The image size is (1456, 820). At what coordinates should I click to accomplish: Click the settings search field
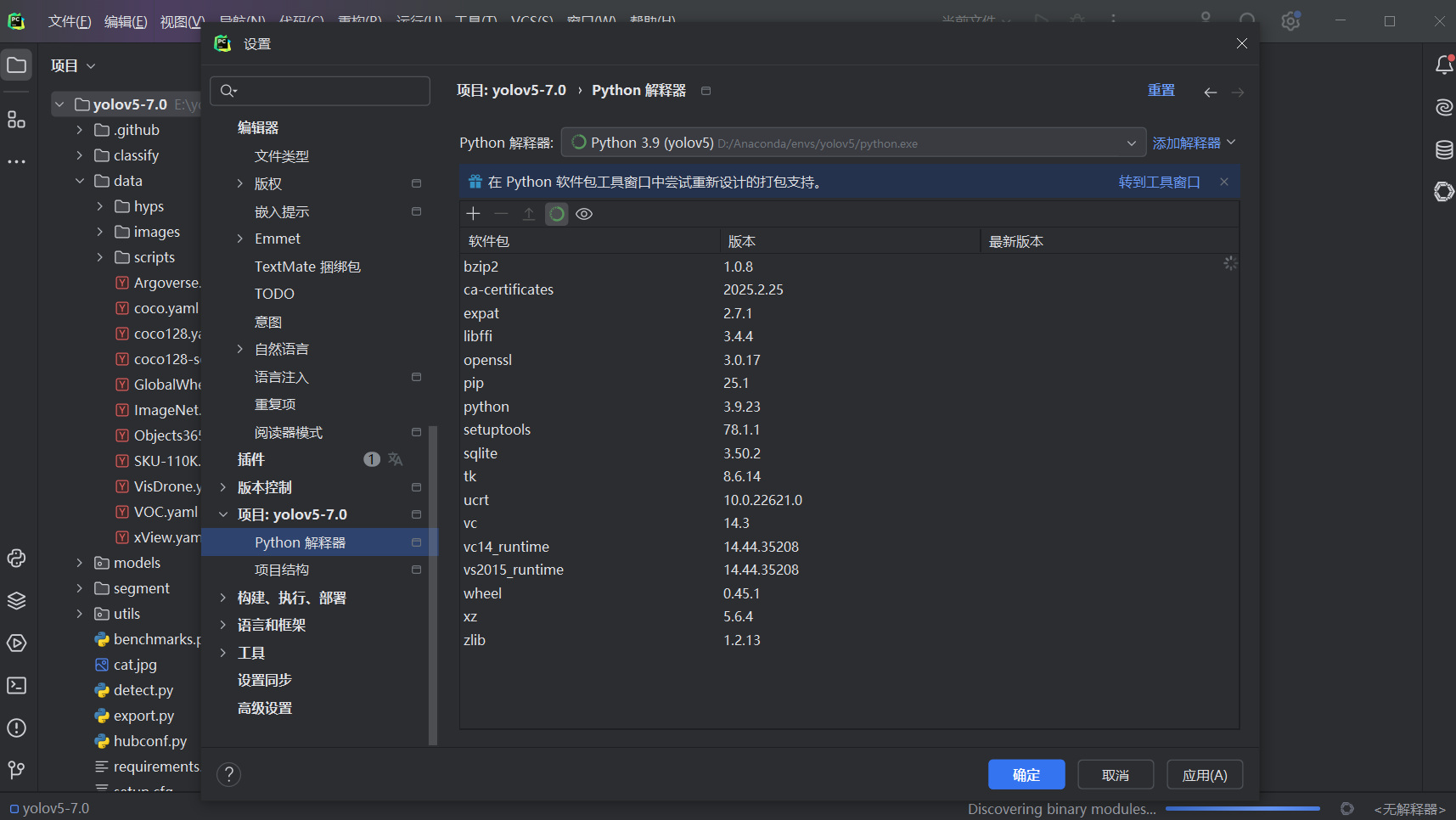pyautogui.click(x=320, y=91)
